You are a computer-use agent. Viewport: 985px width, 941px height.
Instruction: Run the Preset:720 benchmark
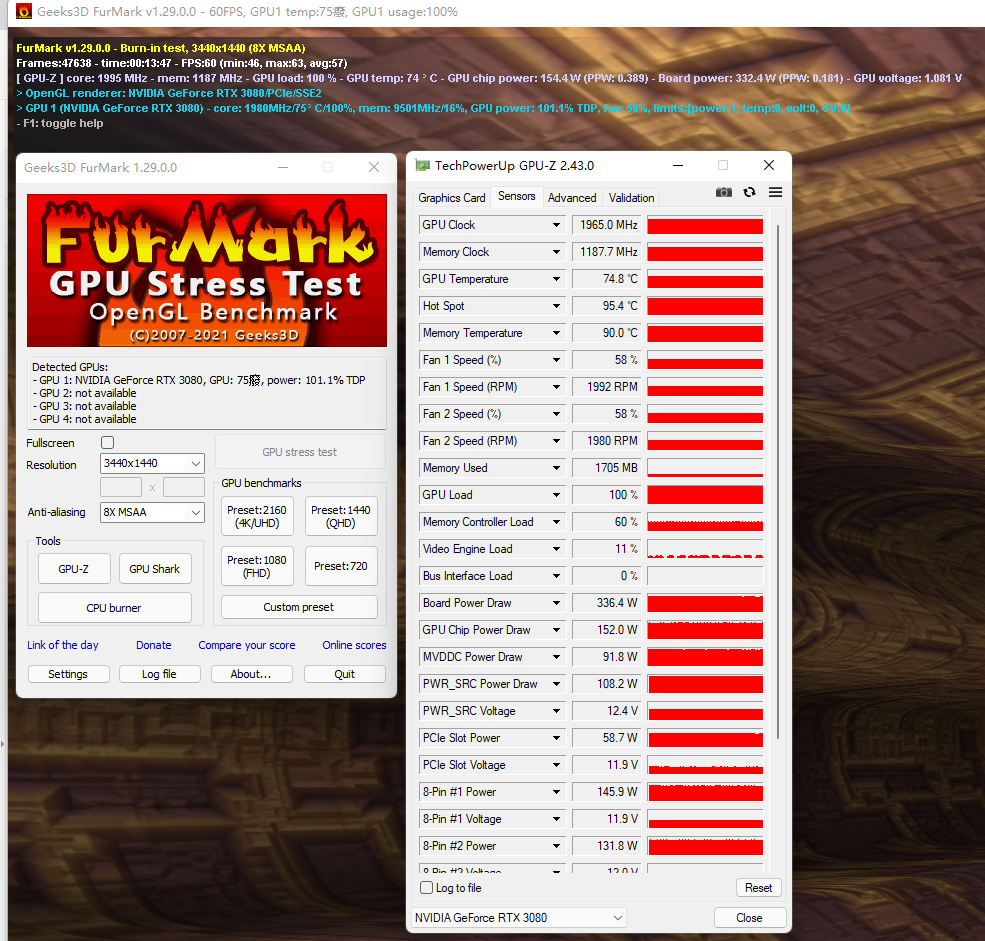coord(340,566)
